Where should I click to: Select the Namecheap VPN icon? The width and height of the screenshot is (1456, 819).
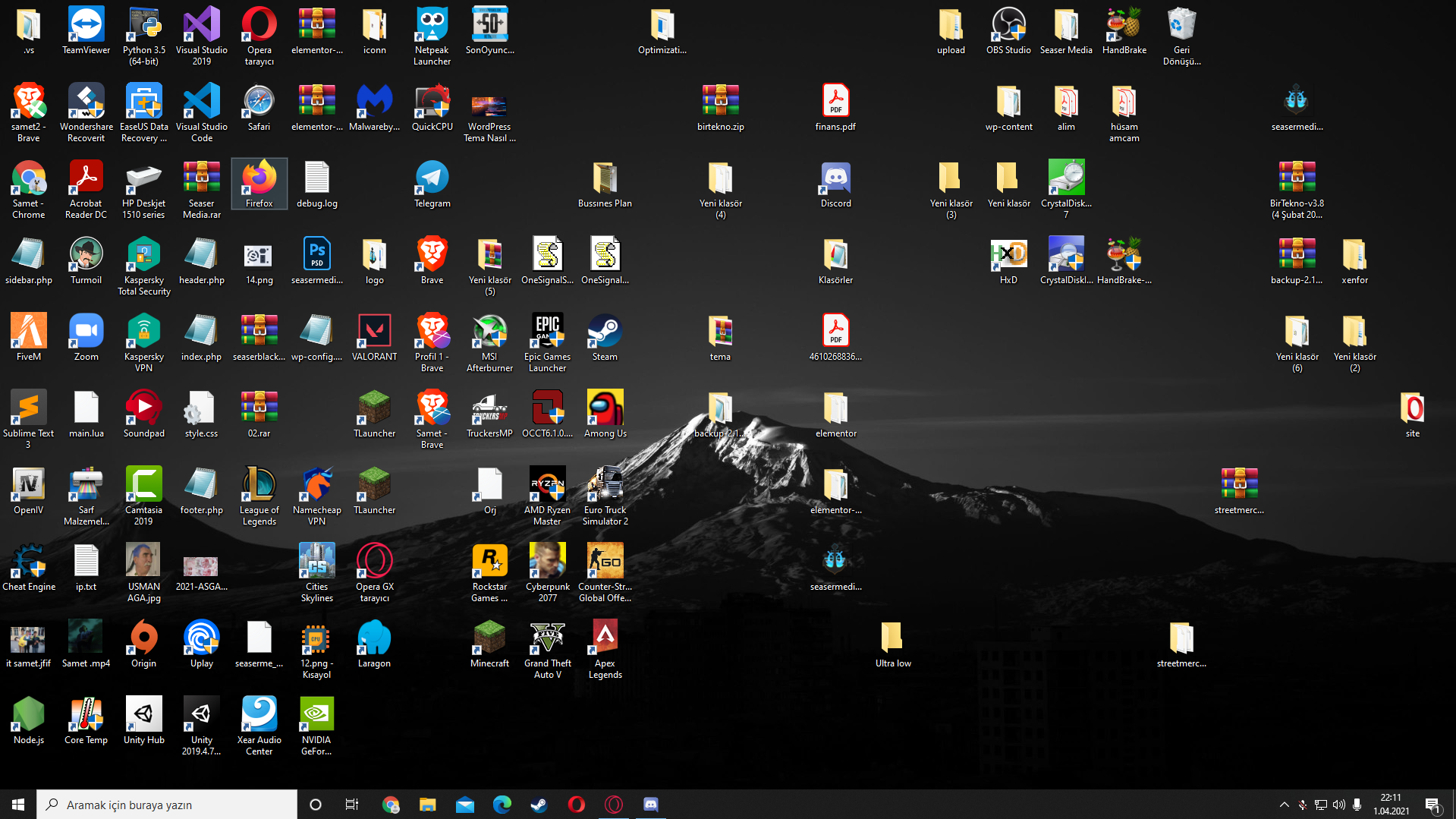316,496
